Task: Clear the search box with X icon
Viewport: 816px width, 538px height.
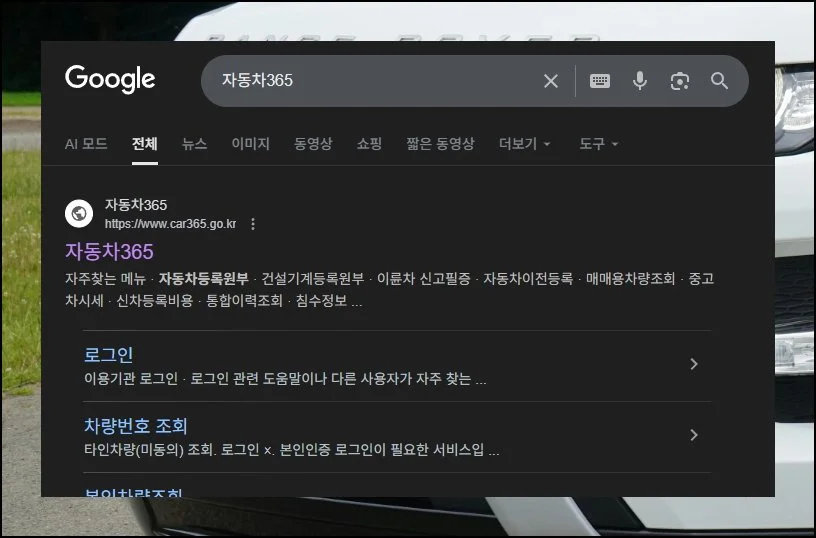Action: pyautogui.click(x=551, y=81)
